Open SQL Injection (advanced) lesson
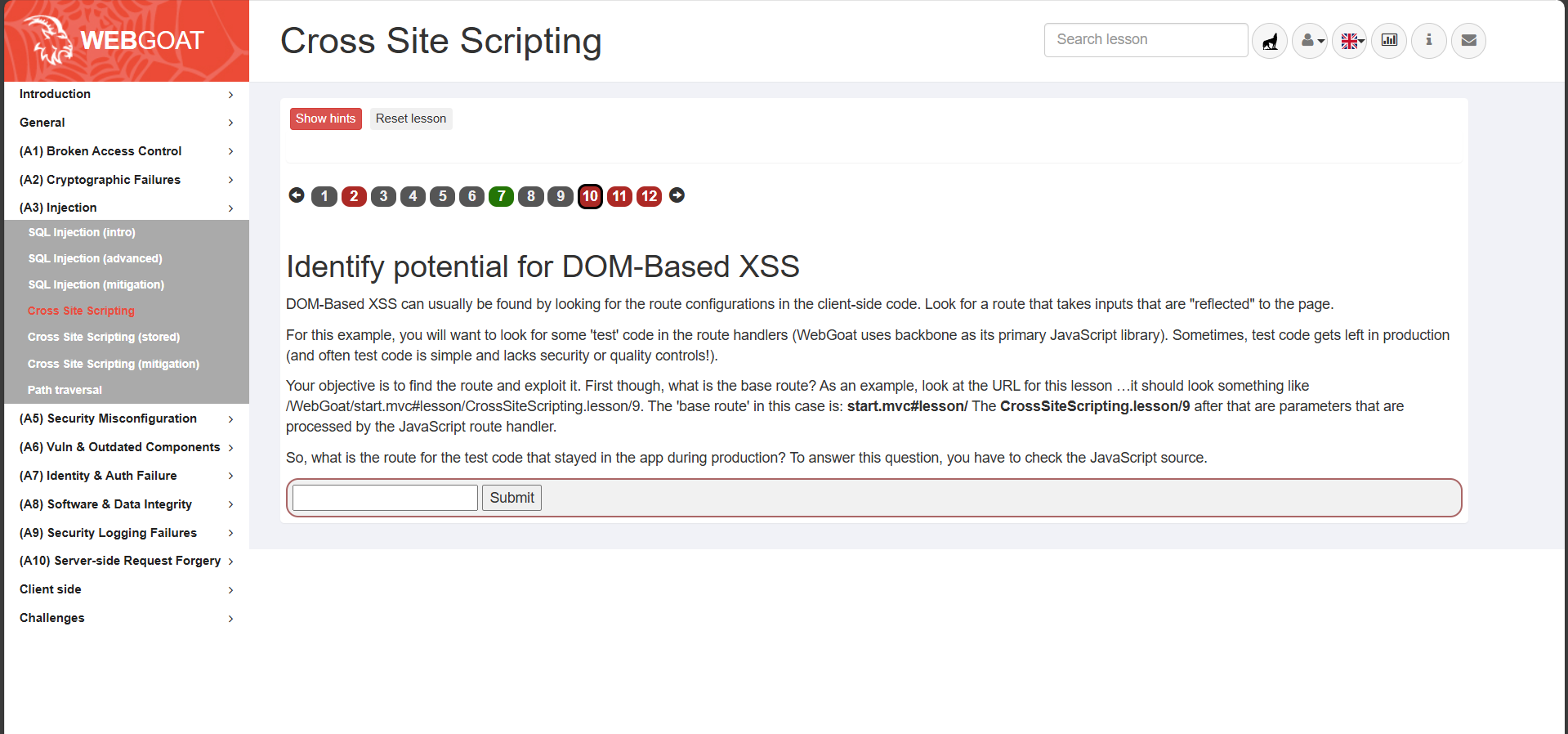Viewport: 1568px width, 734px height. pyautogui.click(x=95, y=258)
